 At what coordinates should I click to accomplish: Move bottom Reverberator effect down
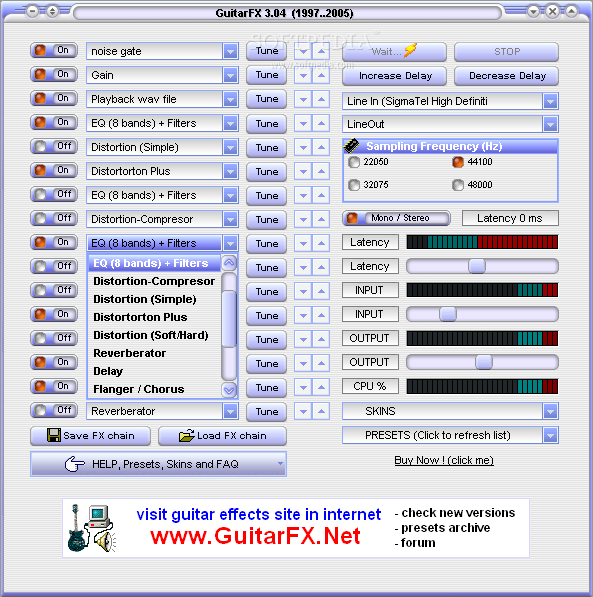coord(303,411)
